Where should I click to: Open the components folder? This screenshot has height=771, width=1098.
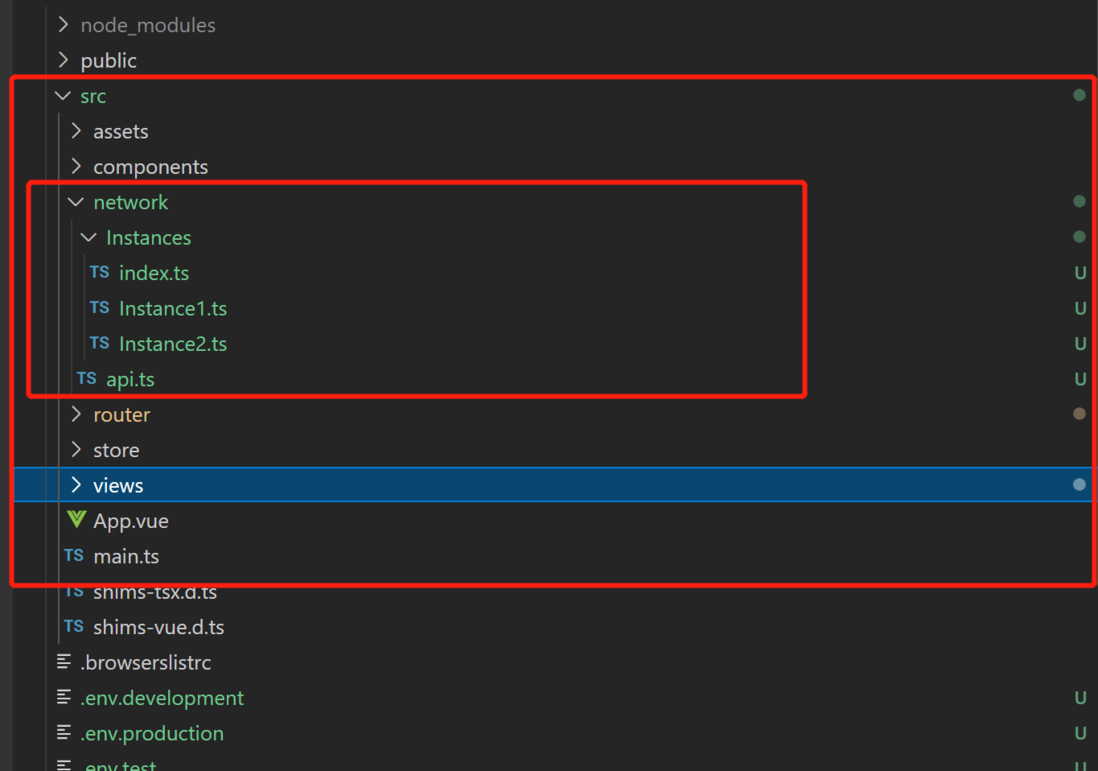coord(151,167)
